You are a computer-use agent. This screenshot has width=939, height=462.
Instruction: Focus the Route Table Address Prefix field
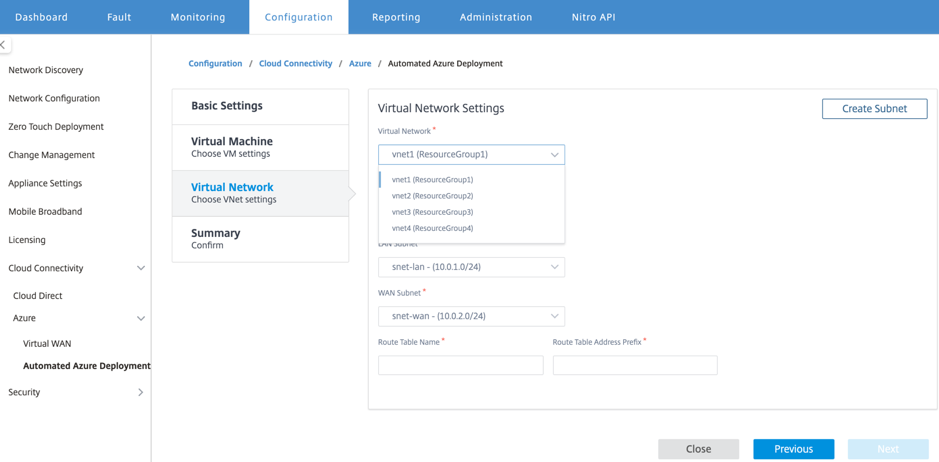click(x=635, y=365)
